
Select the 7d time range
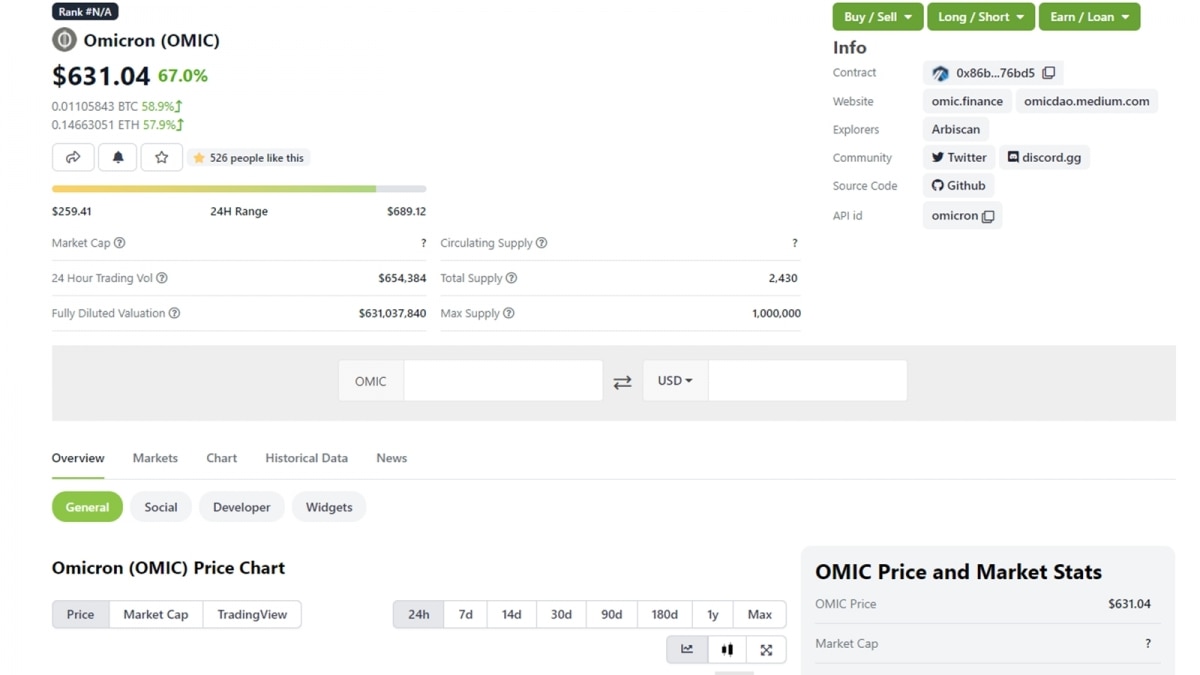coord(465,614)
